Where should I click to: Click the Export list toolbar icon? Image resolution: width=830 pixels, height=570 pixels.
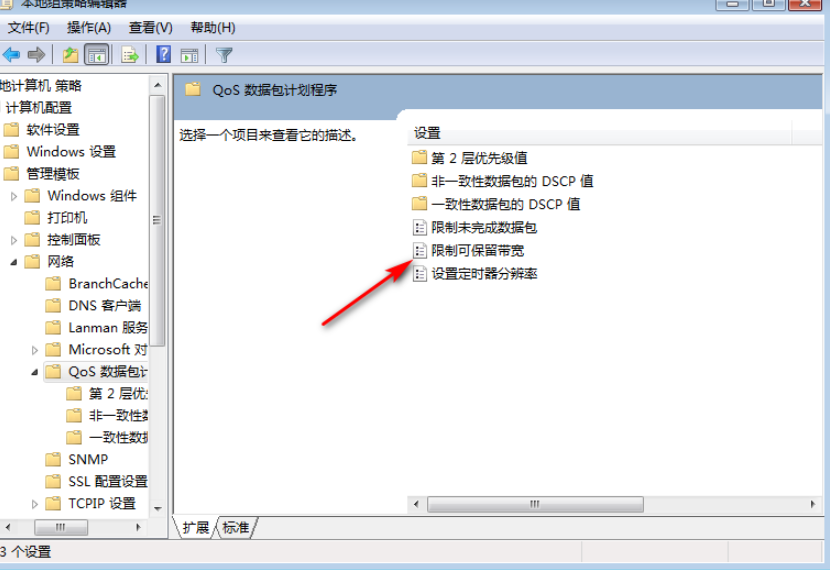(x=130, y=55)
